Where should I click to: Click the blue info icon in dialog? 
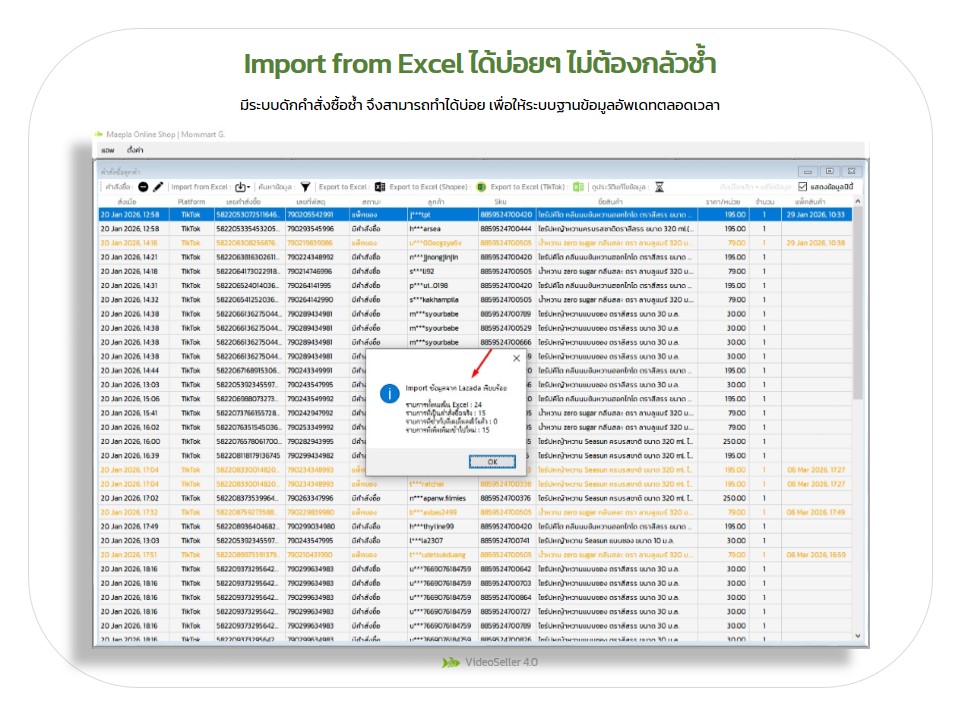[389, 394]
